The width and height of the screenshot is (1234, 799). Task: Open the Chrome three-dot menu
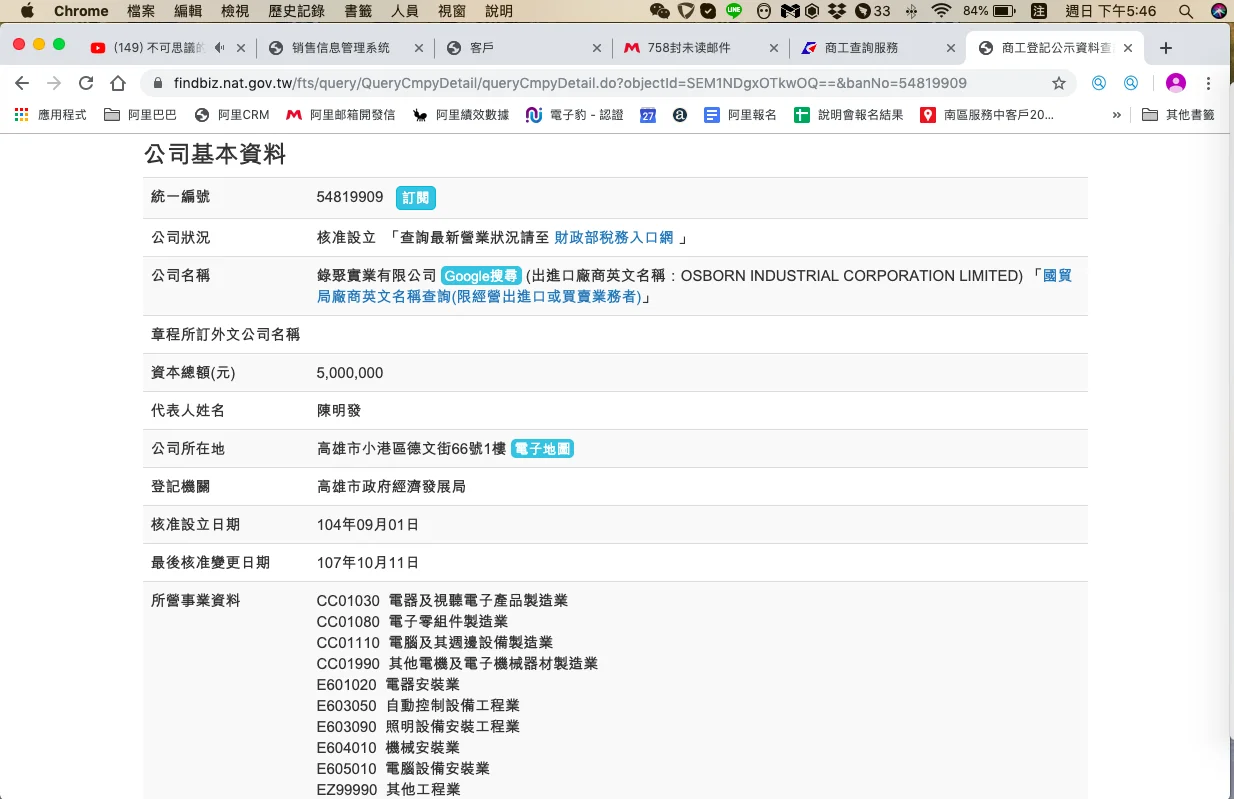[x=1209, y=83]
